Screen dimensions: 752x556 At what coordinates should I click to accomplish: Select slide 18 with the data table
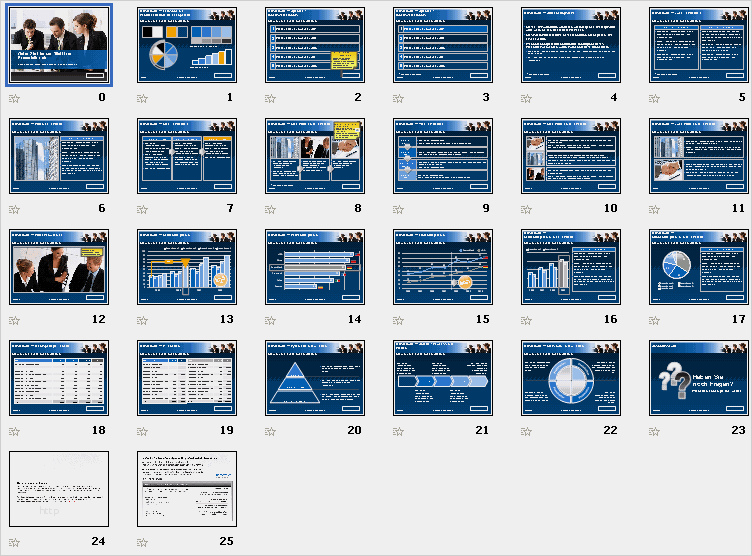59,377
